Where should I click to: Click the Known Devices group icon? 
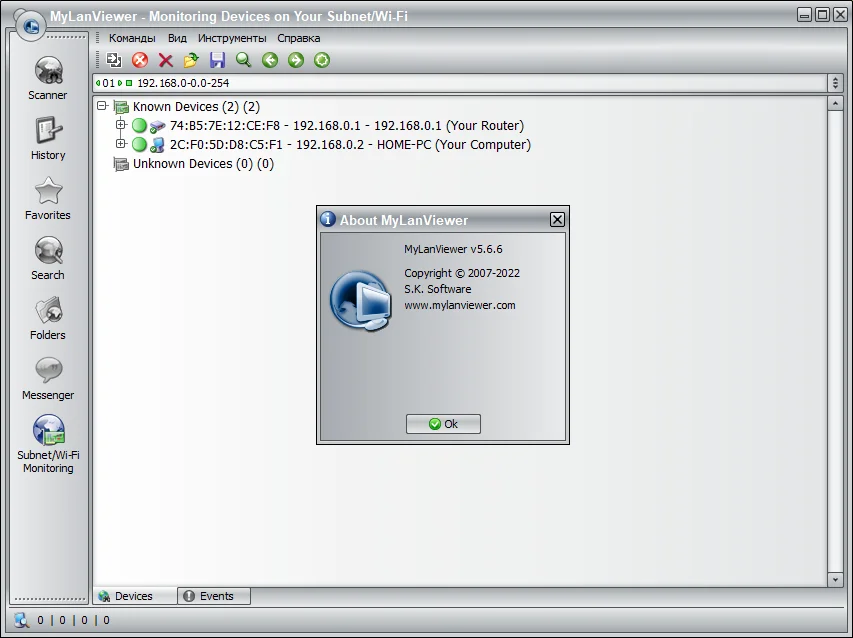(121, 107)
